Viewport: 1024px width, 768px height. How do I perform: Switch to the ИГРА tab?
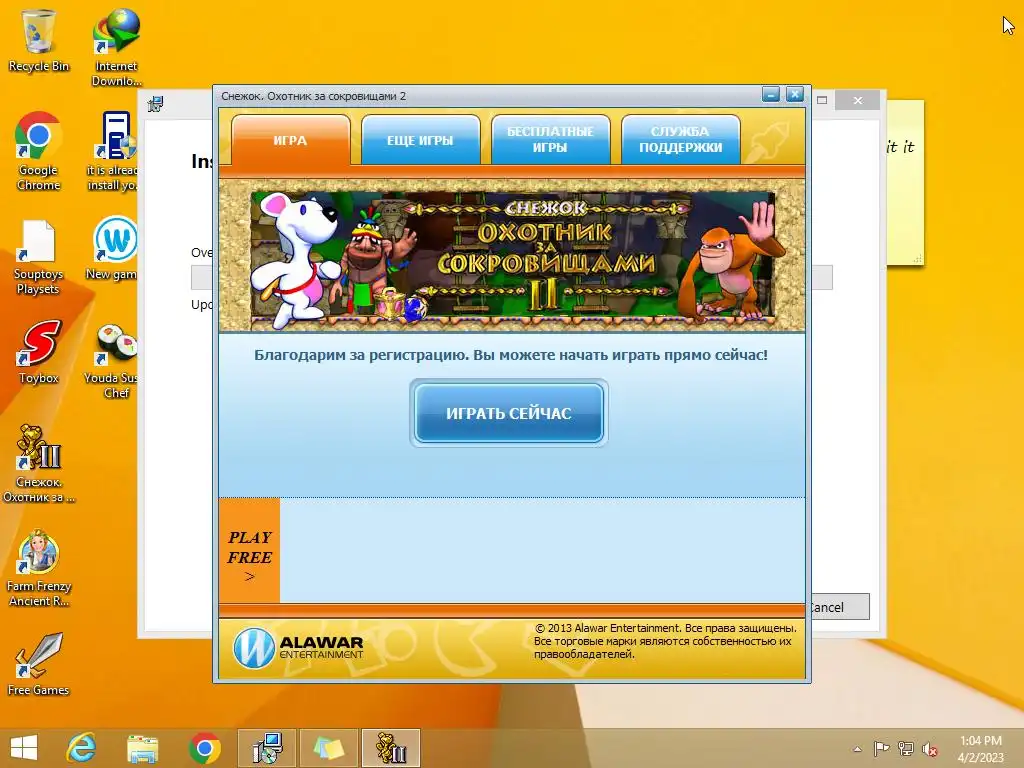tap(291, 140)
